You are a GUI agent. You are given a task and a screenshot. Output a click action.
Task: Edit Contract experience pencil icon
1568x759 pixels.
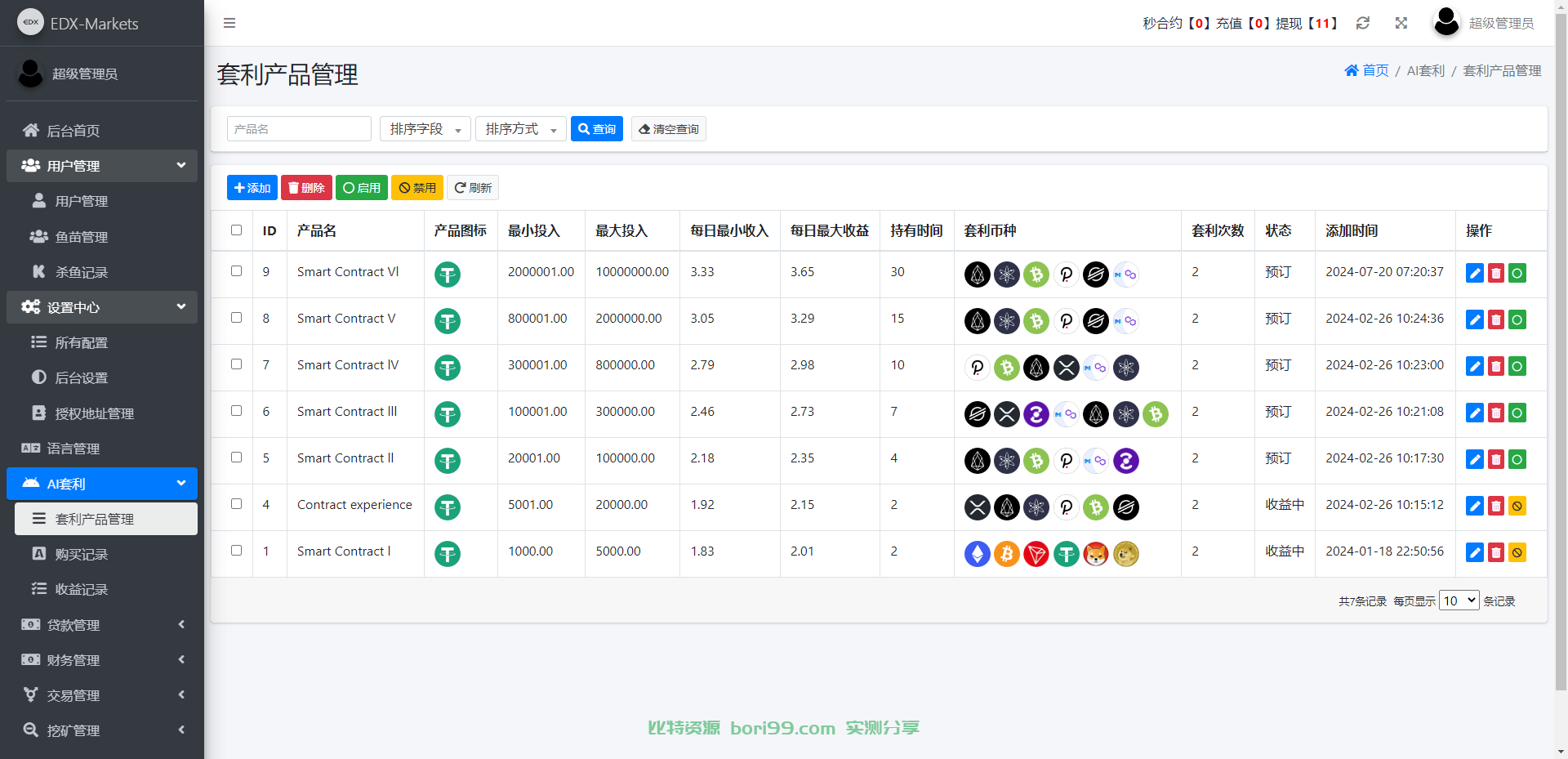(1475, 507)
